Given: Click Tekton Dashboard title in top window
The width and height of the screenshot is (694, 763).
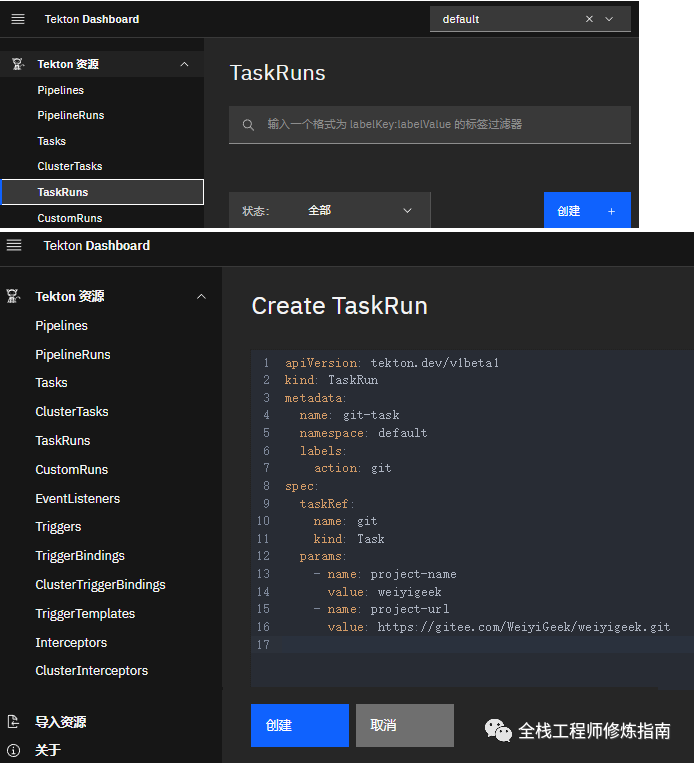Looking at the screenshot, I should click(92, 19).
